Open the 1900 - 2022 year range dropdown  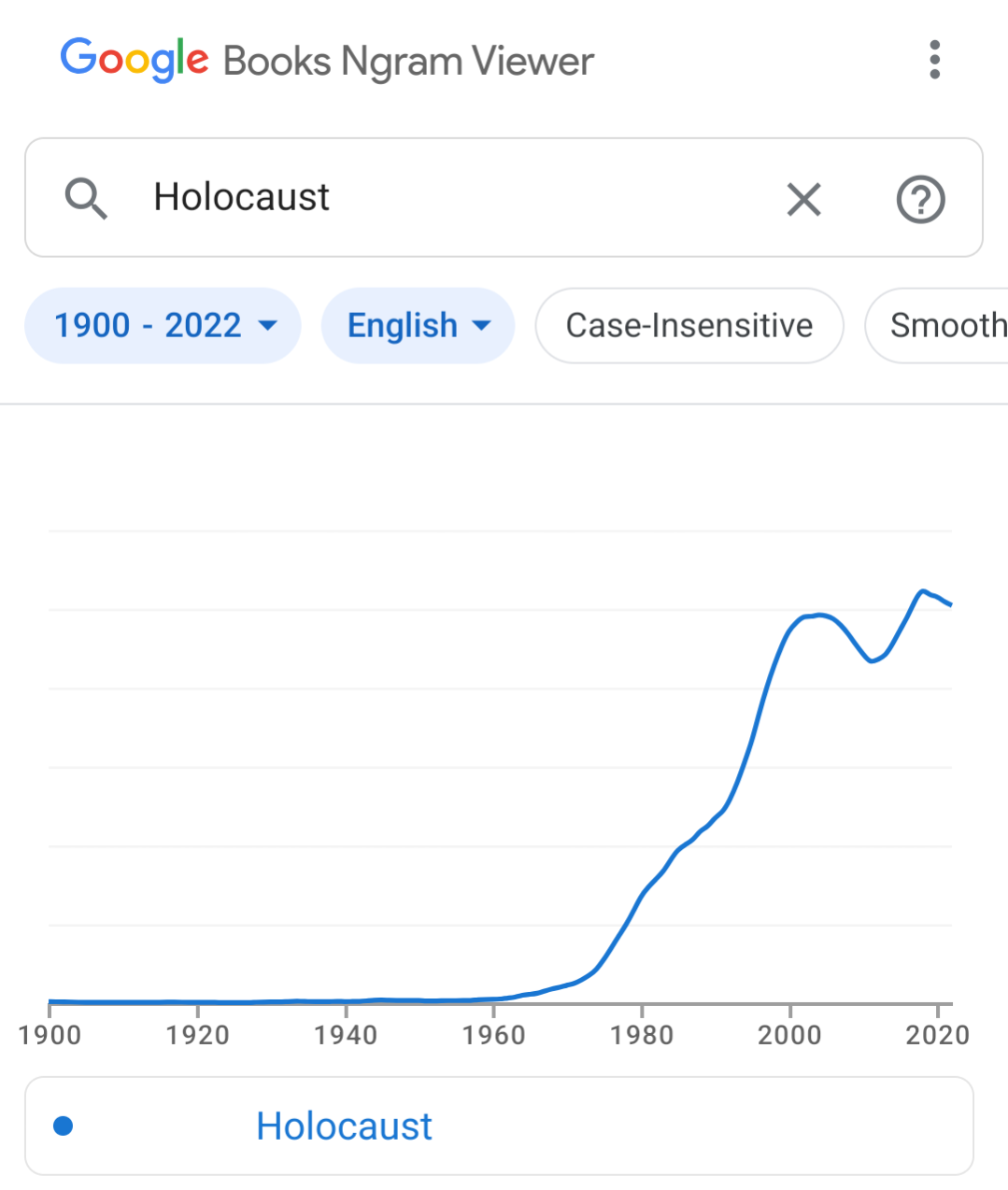tap(163, 325)
